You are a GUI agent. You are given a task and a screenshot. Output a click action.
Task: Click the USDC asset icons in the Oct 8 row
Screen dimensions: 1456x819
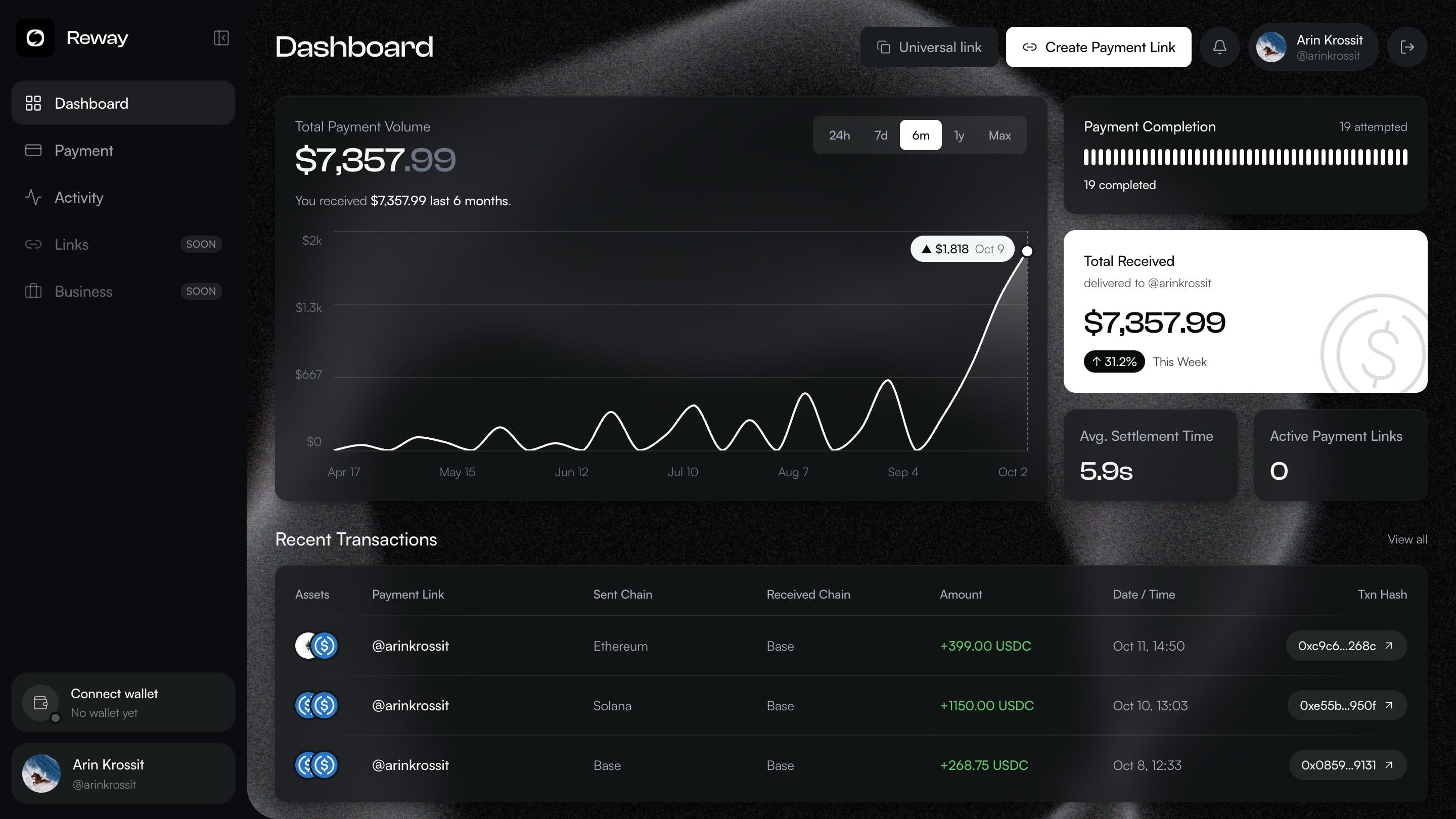[316, 765]
